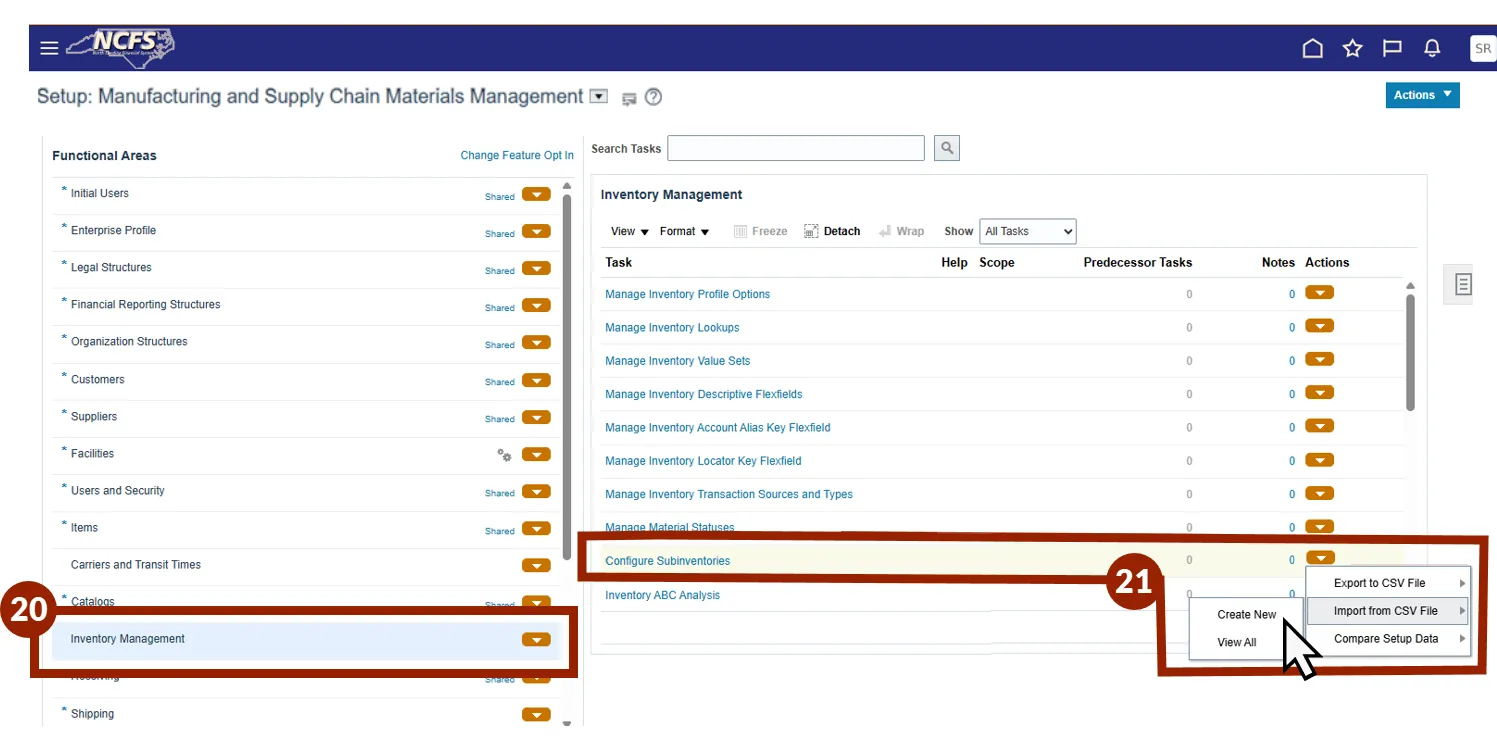Click the Functional Areas scroll up arrow
The width and height of the screenshot is (1497, 737).
(x=567, y=186)
